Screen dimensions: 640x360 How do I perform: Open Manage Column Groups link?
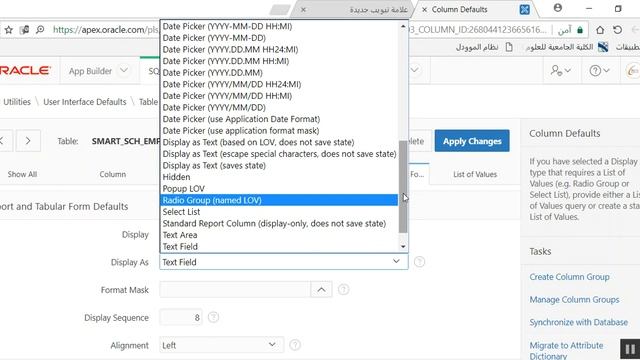(x=574, y=300)
